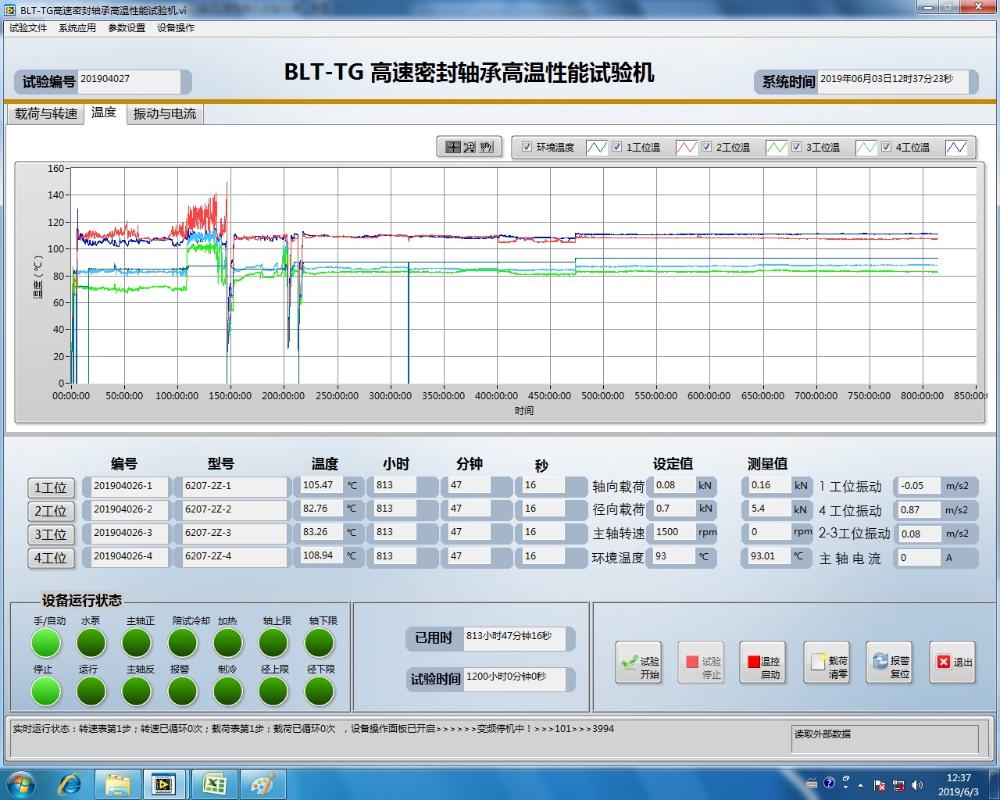Toggle the 3工位温 plot checkbox
Screen dimensions: 1000x800
pos(796,147)
